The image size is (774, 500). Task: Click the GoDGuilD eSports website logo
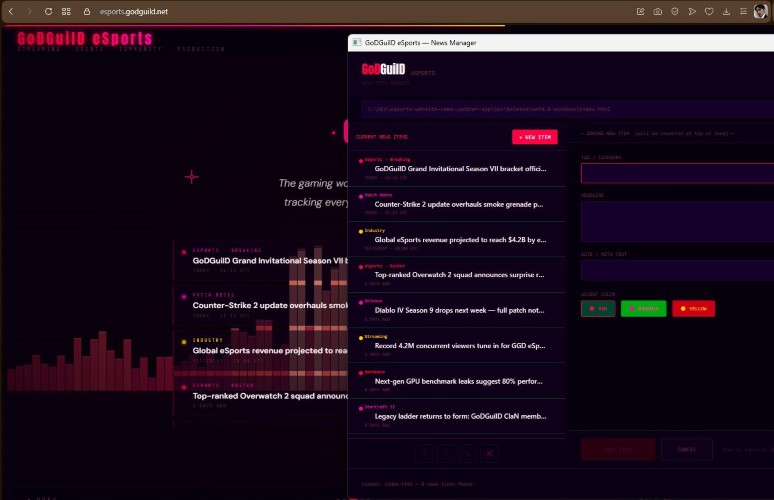(x=85, y=38)
